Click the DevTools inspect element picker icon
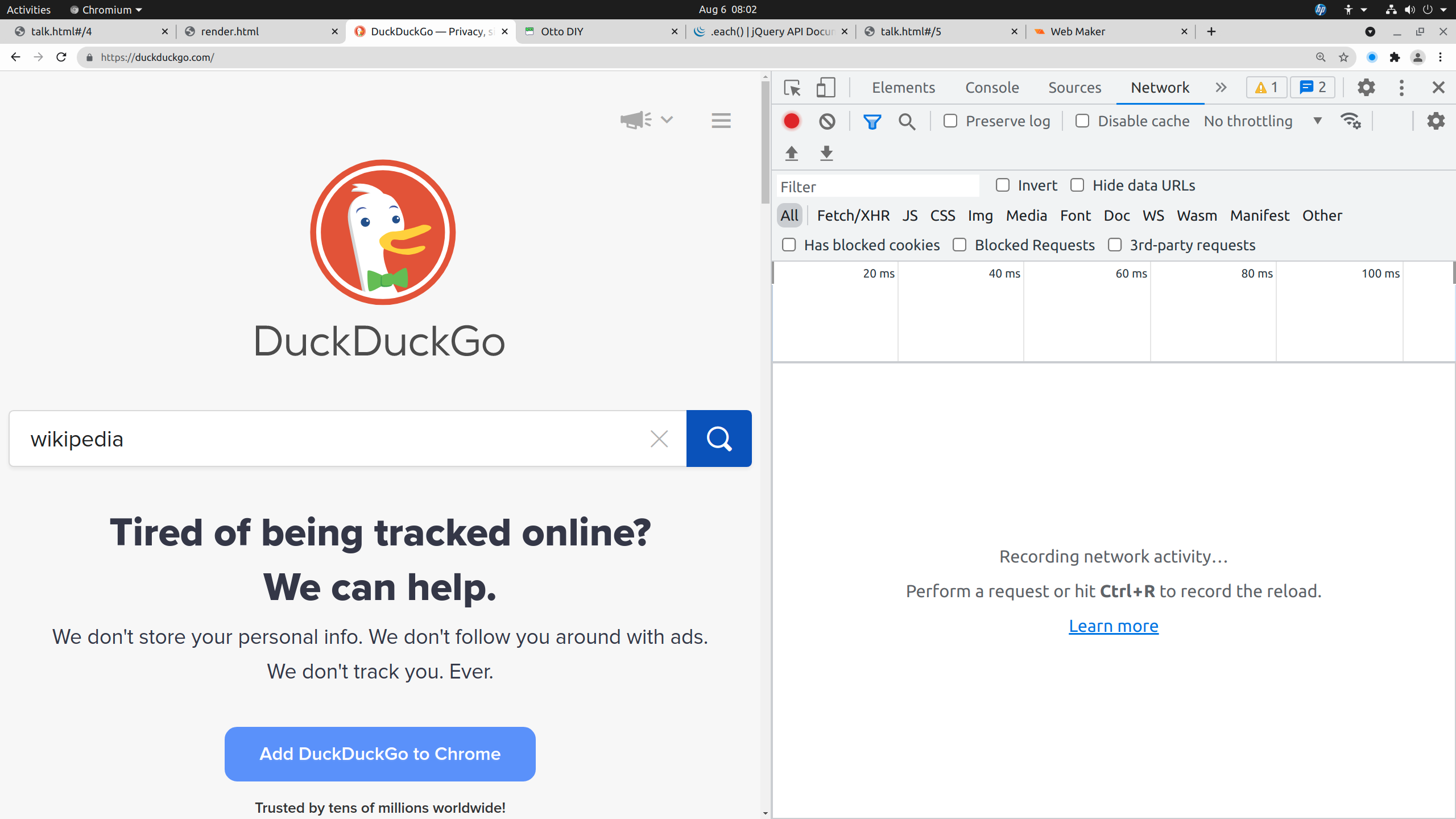 tap(792, 88)
